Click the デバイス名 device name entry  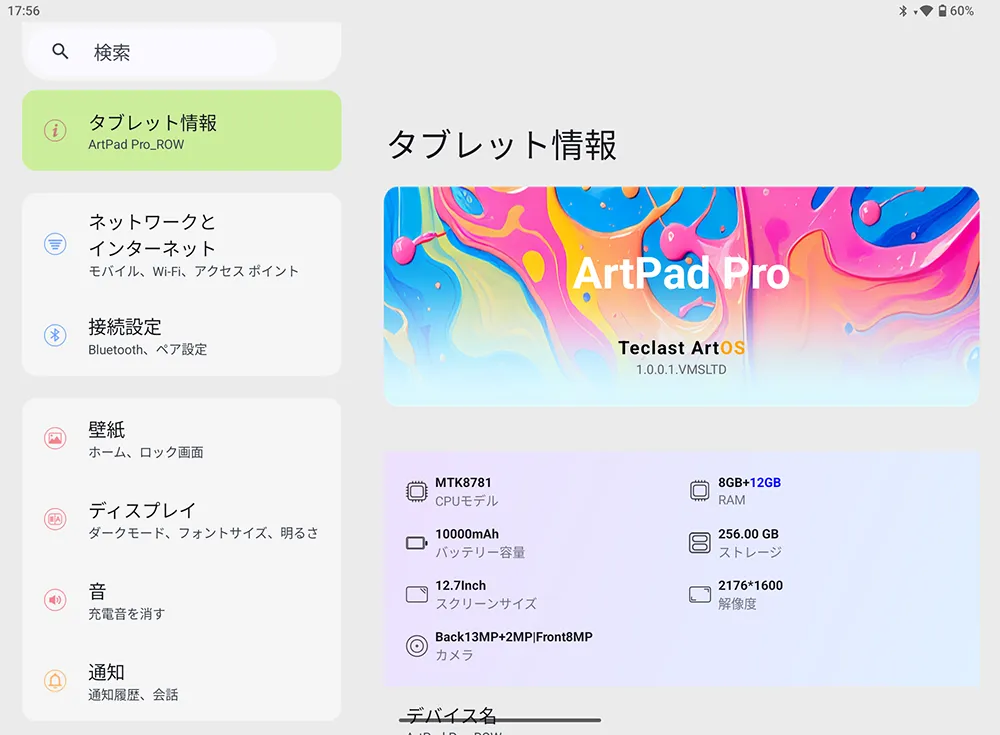[x=681, y=720]
